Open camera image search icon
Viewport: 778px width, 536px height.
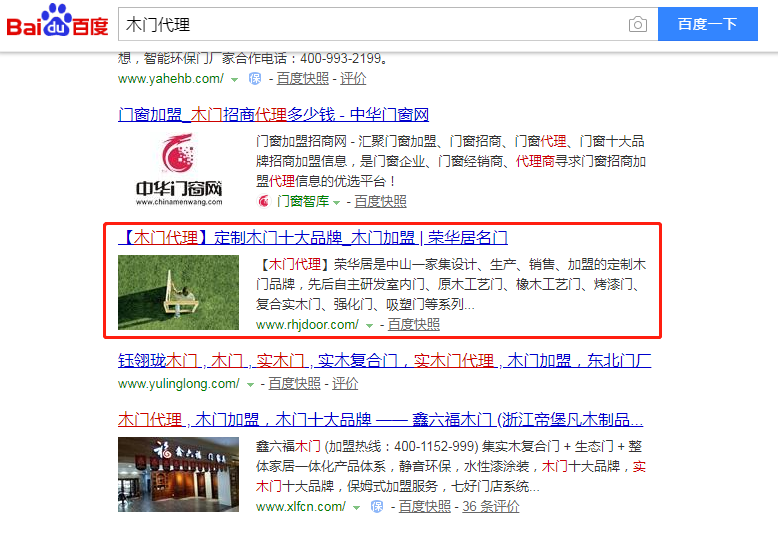(x=638, y=24)
